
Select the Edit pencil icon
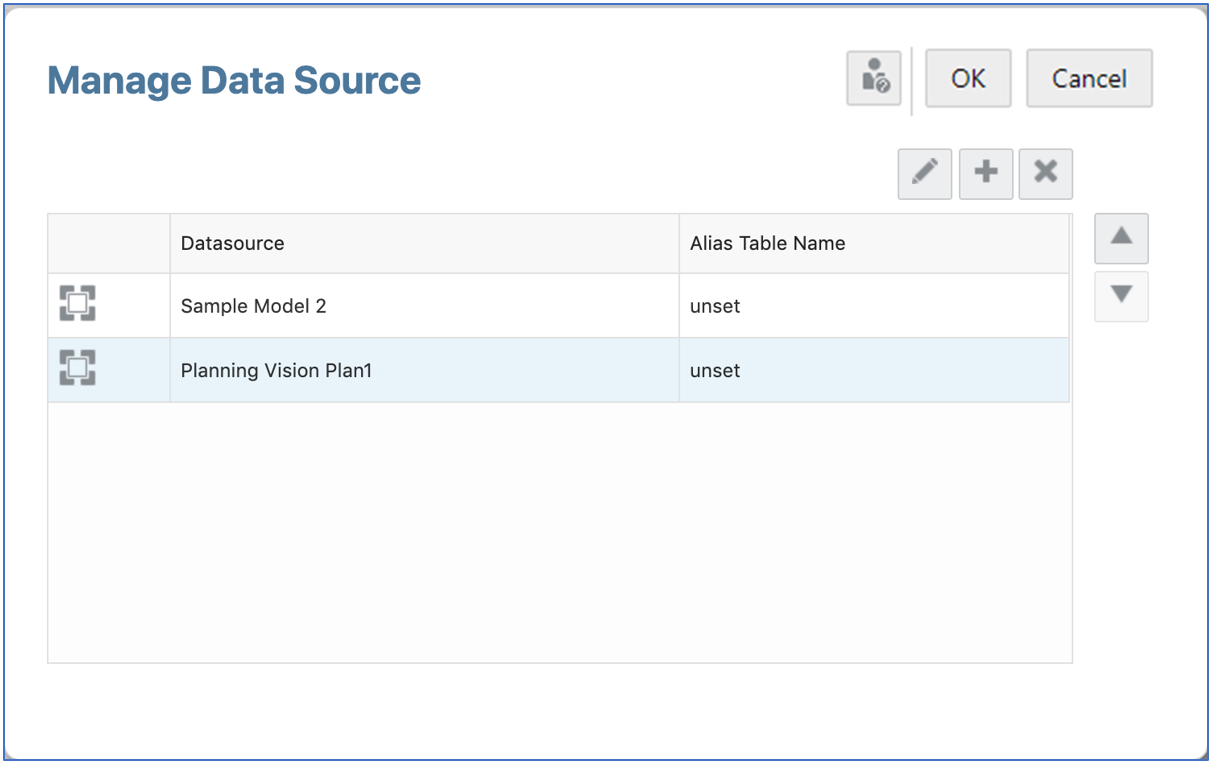pyautogui.click(x=924, y=173)
